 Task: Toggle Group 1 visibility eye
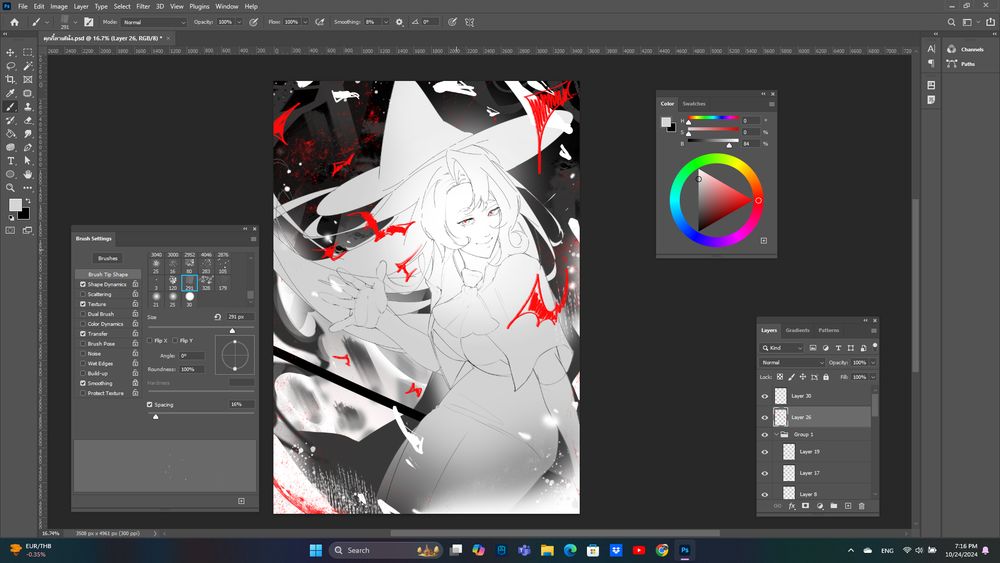(x=765, y=435)
